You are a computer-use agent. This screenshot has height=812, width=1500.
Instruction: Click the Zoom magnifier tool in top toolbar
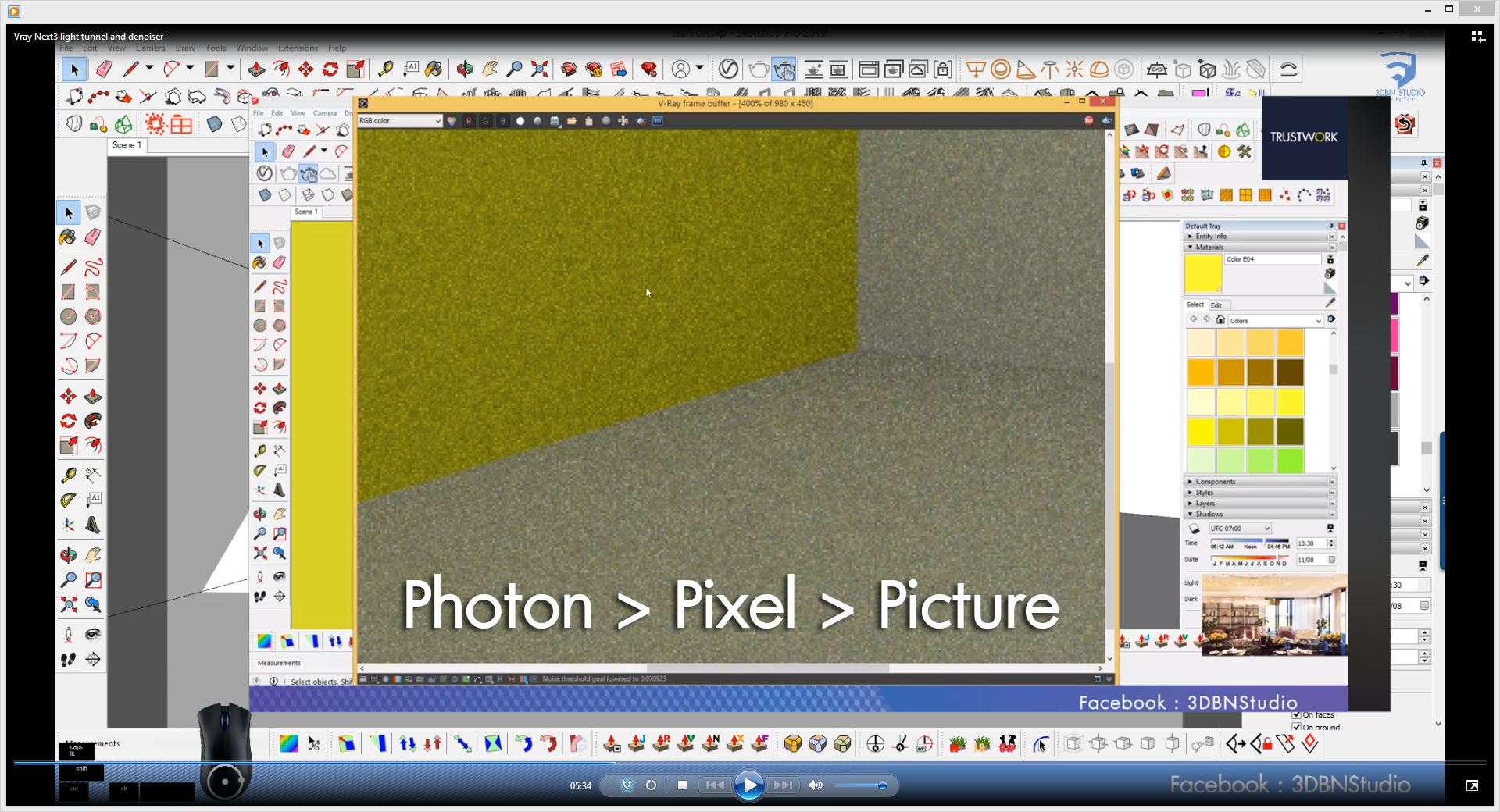[514, 69]
